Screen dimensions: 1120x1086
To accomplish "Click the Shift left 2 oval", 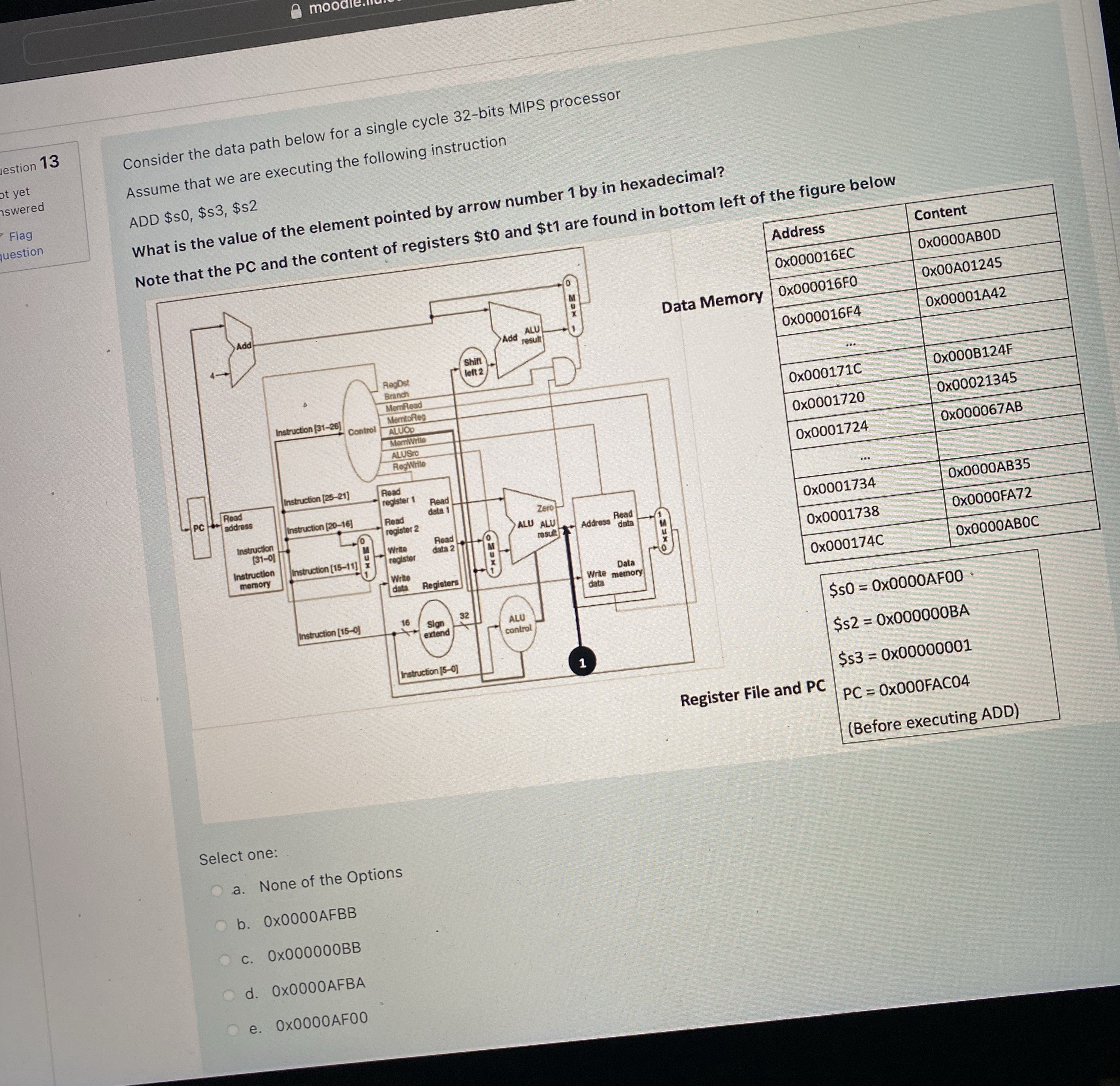I will tap(473, 367).
